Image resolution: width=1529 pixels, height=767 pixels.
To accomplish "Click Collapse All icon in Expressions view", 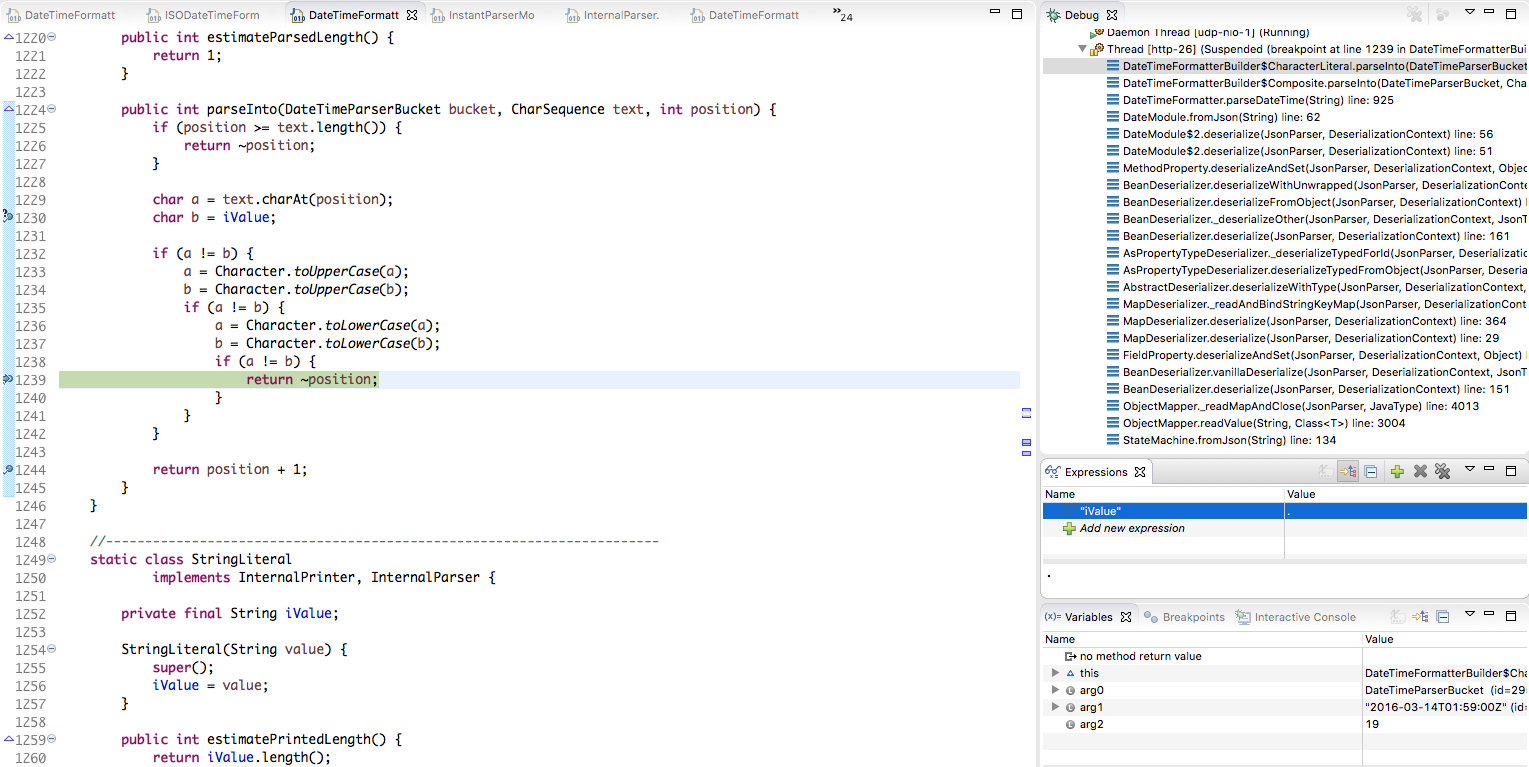I will pos(1371,471).
